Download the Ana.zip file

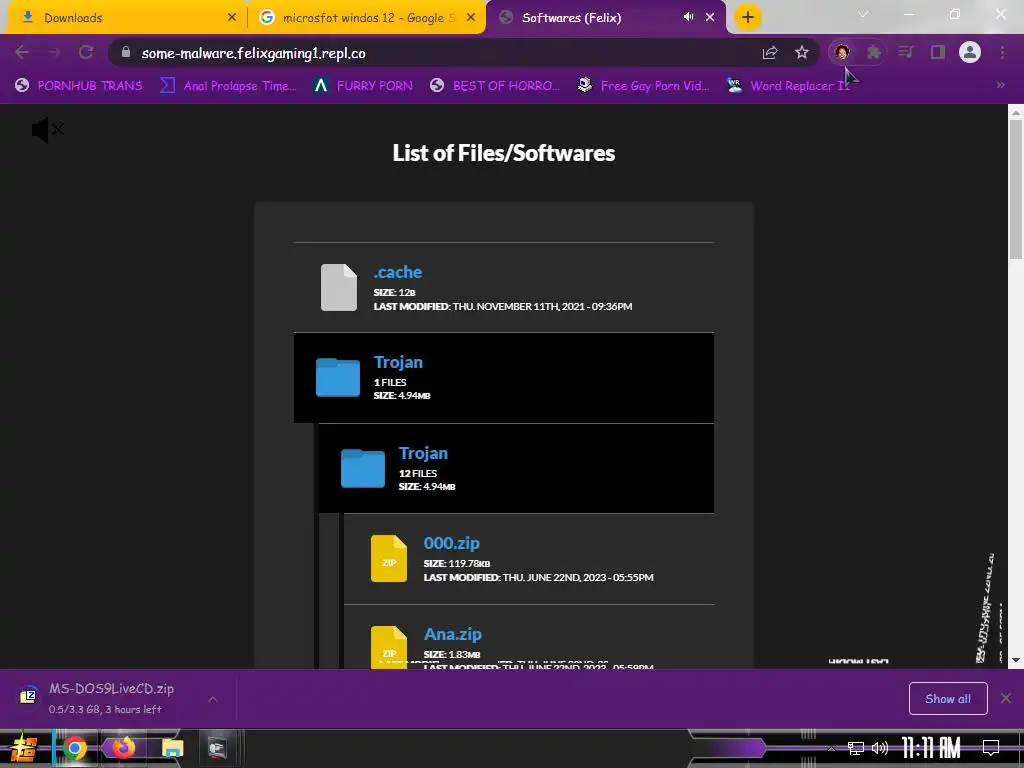click(453, 634)
